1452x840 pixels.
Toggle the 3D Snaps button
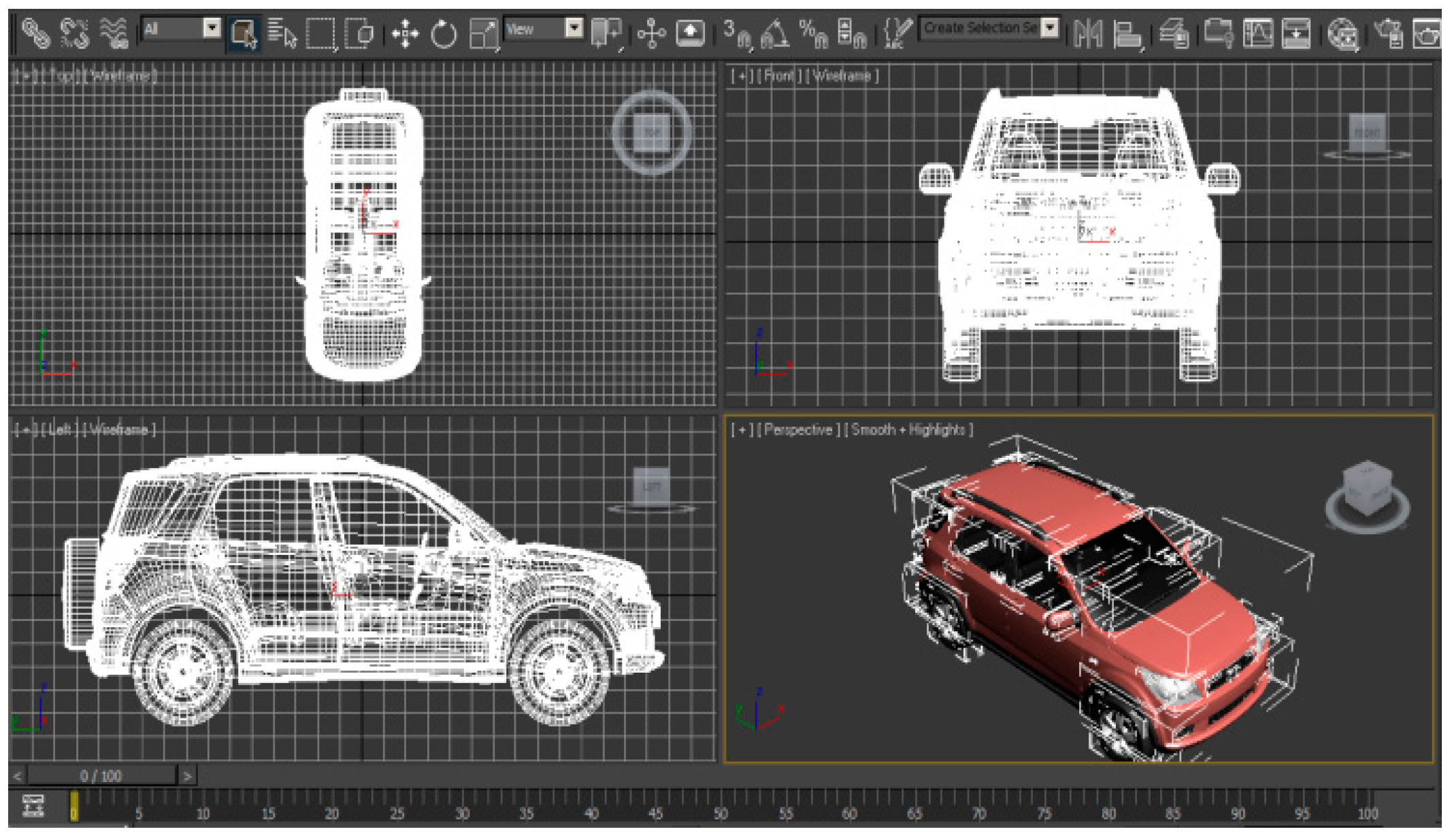[737, 33]
